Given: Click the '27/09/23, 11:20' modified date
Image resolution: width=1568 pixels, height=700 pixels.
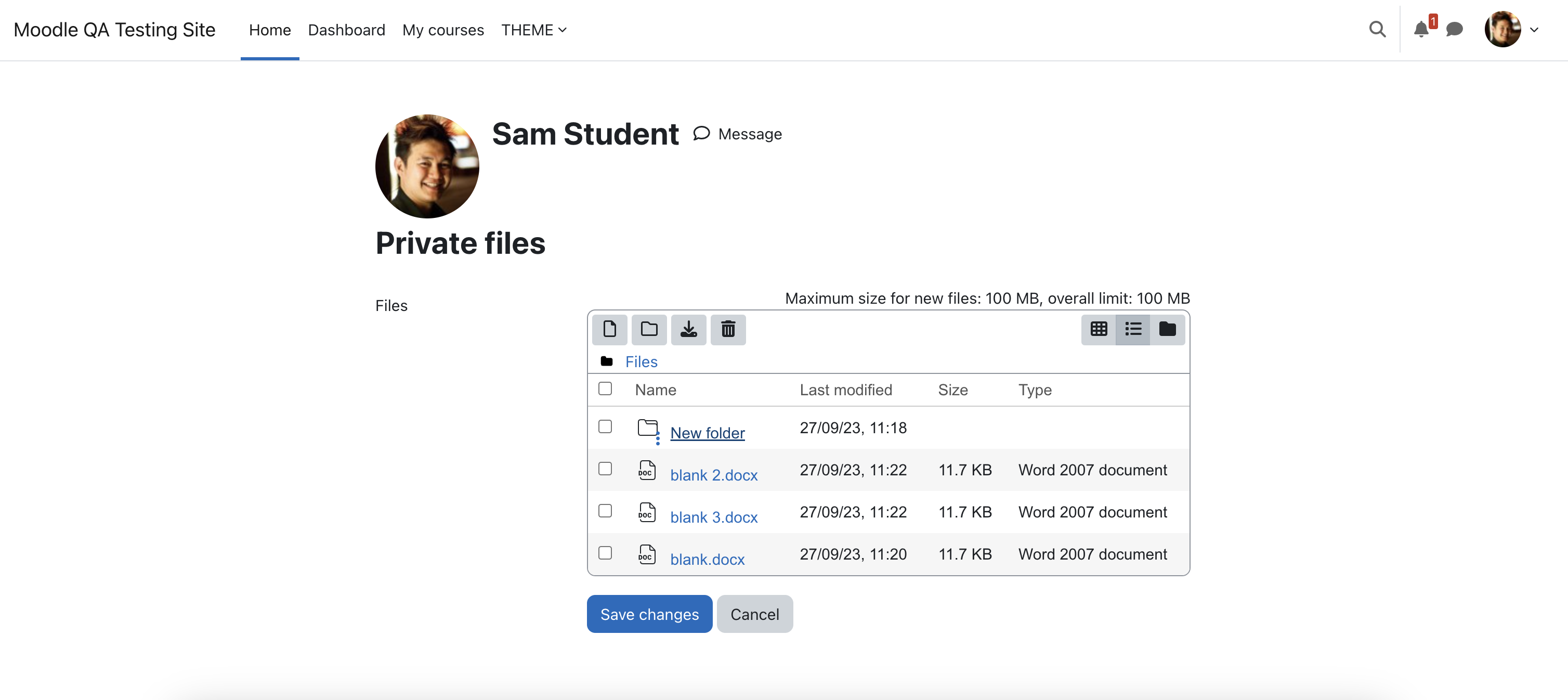Looking at the screenshot, I should 853,554.
